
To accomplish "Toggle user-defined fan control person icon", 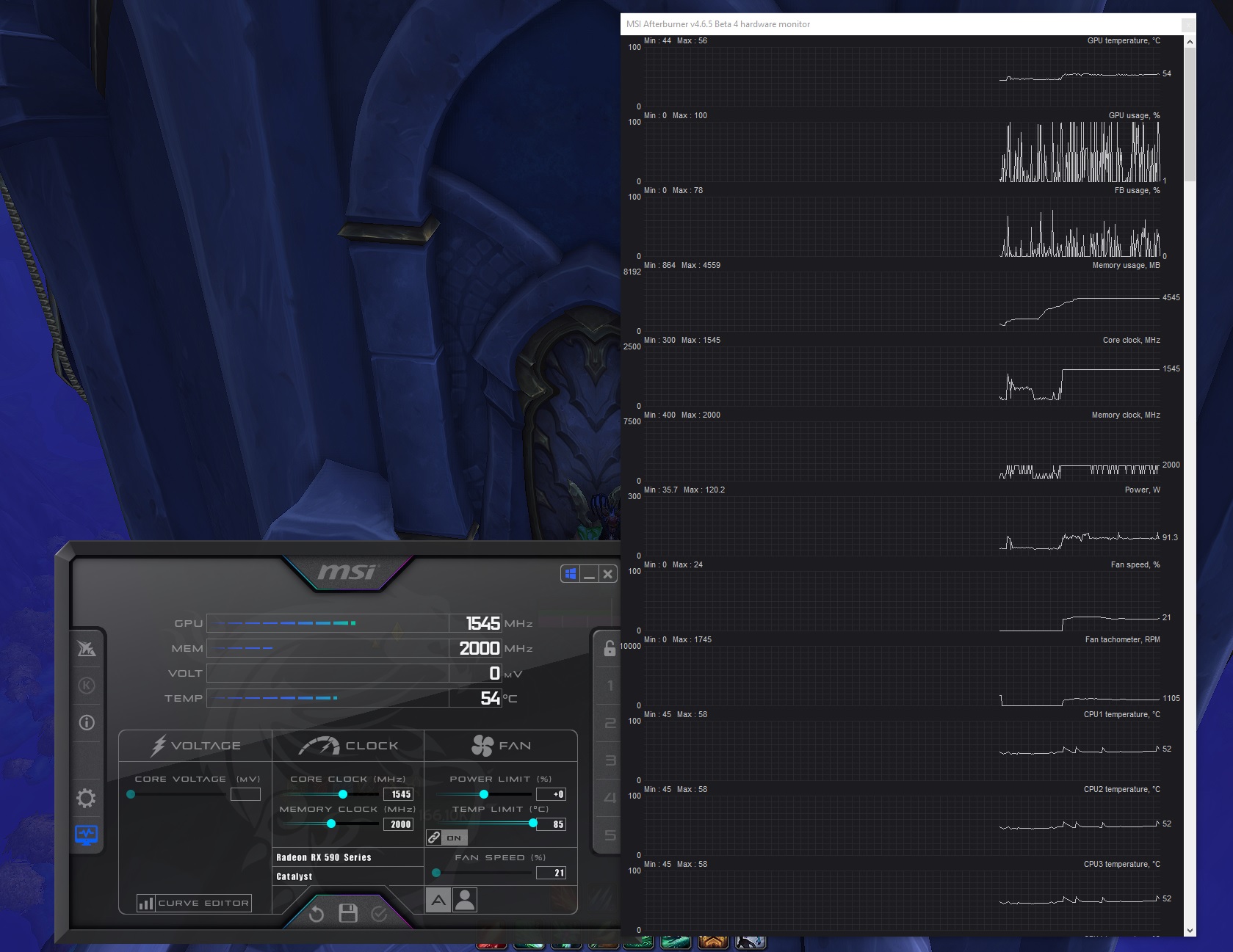I will click(465, 900).
